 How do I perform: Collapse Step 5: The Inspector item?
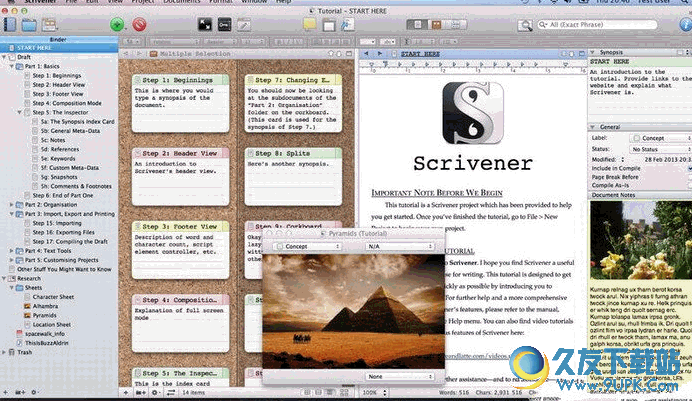[19, 112]
